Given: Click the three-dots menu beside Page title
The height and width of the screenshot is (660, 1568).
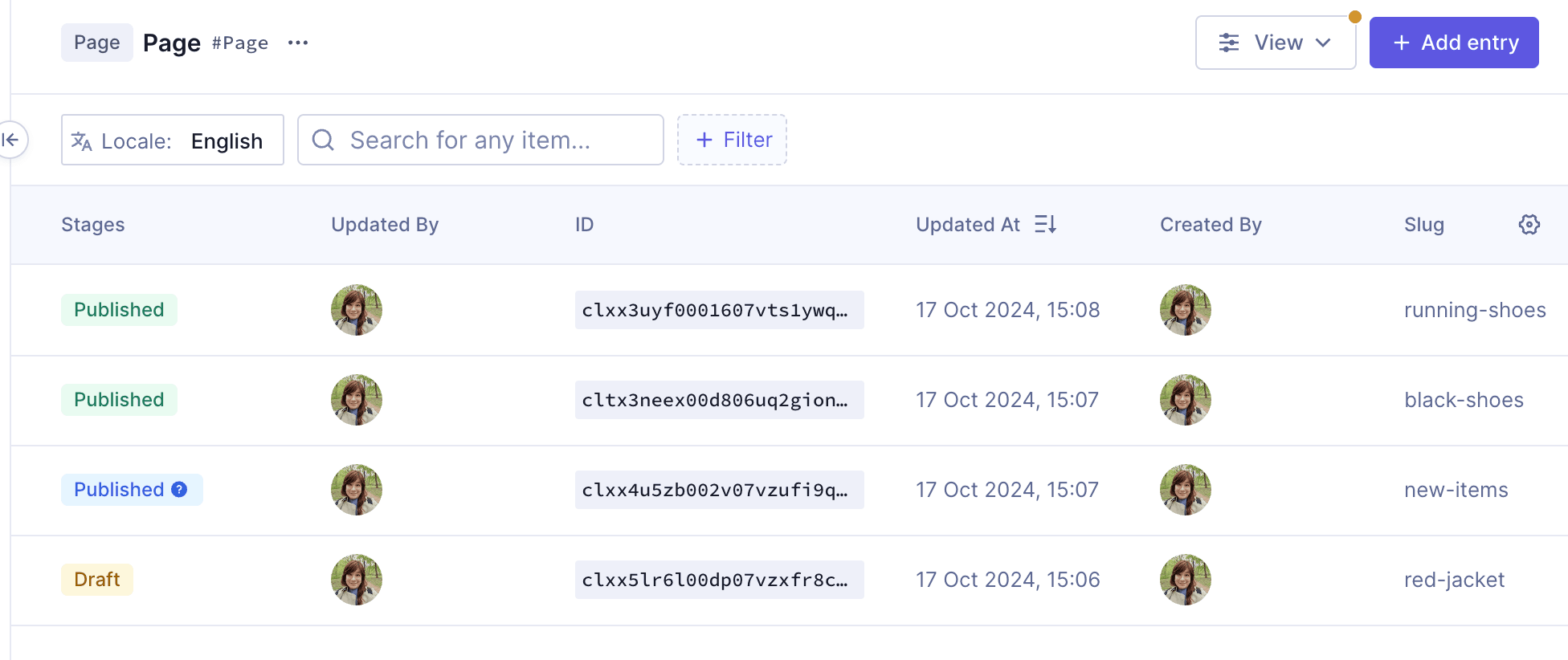Looking at the screenshot, I should click(x=298, y=43).
